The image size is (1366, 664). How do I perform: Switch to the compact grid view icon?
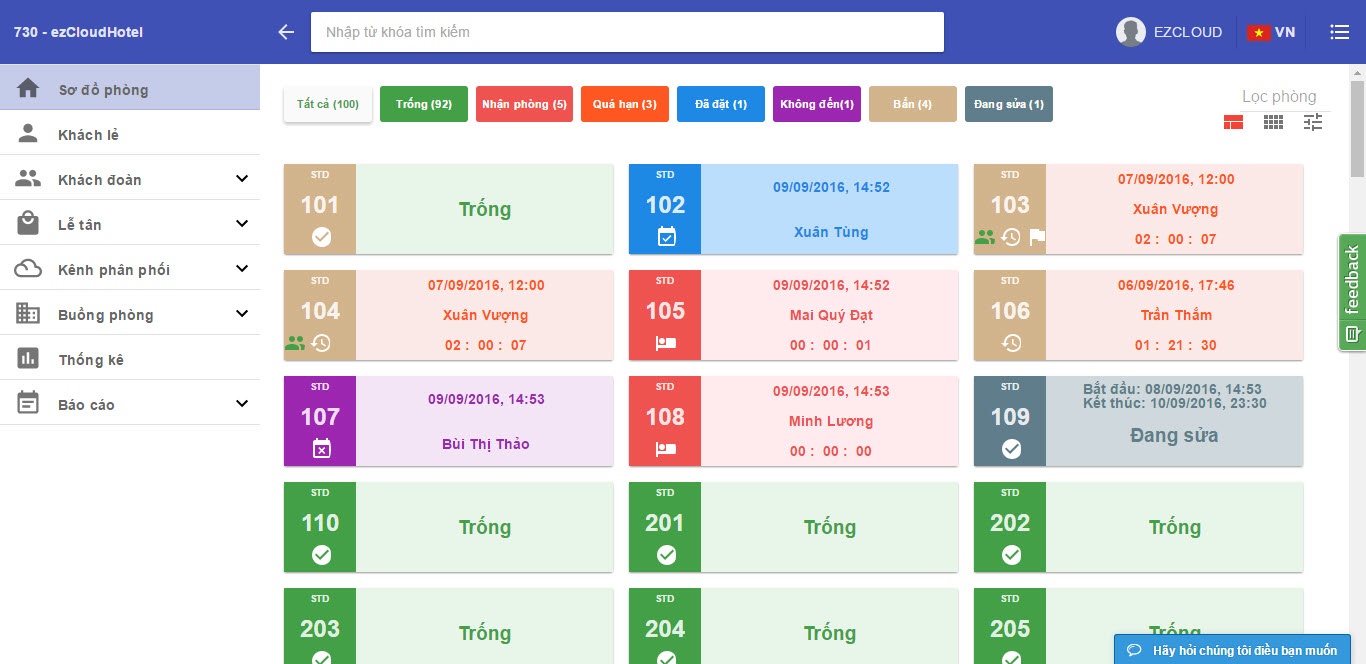point(1273,122)
